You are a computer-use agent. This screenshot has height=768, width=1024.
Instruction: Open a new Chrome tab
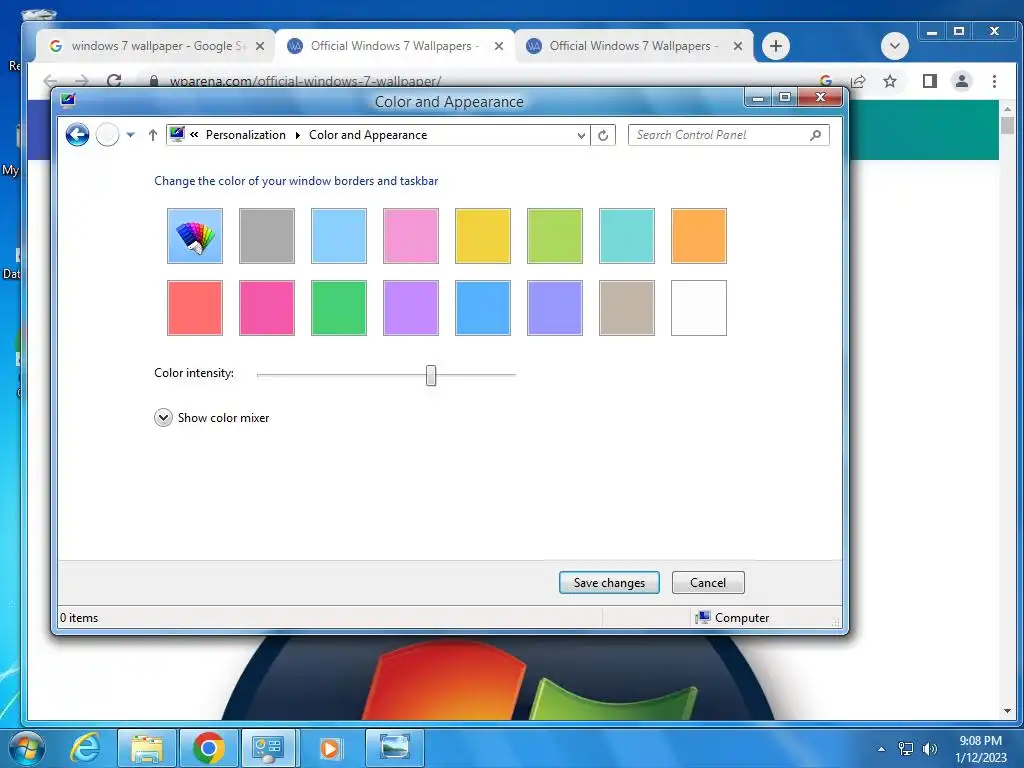point(776,46)
